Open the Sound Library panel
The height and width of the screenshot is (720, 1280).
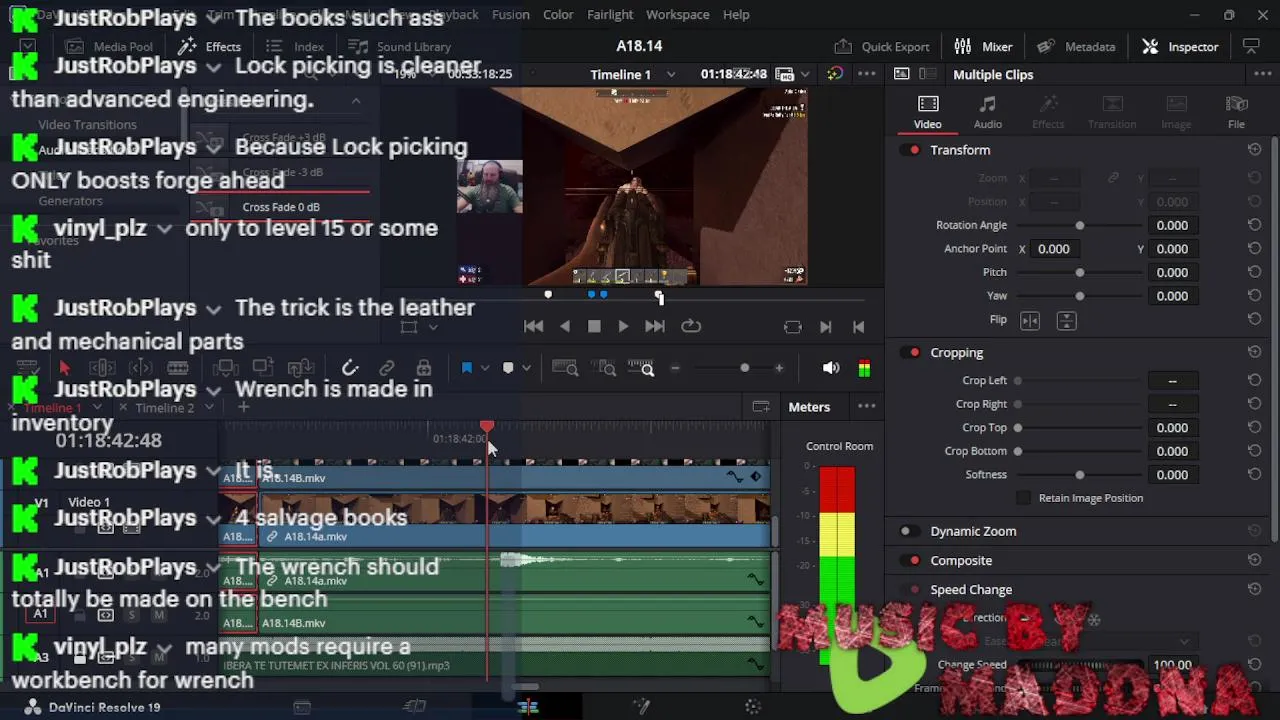tap(400, 47)
